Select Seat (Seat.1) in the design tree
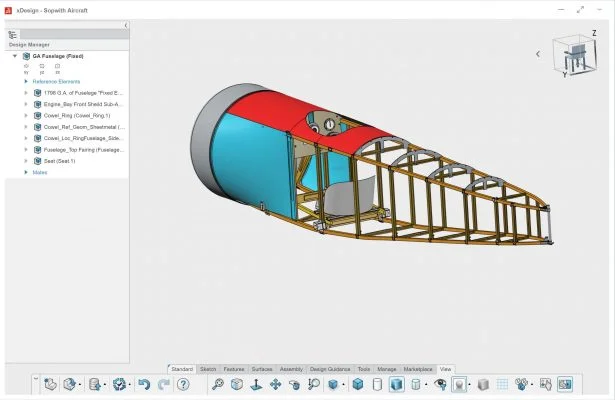This screenshot has height=400, width=615. coord(60,161)
